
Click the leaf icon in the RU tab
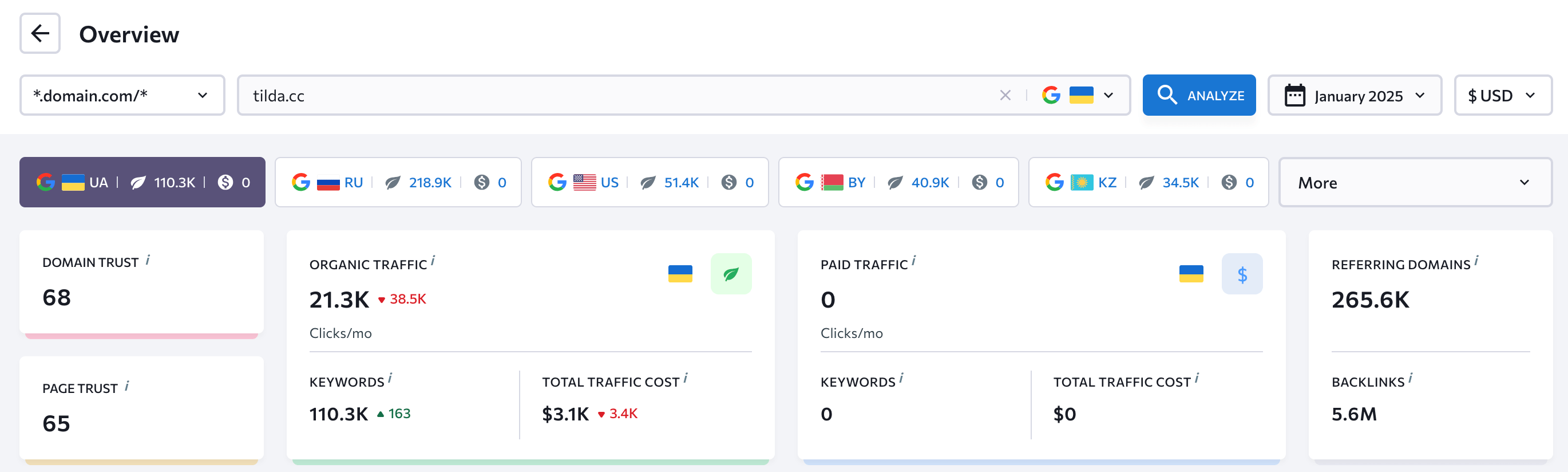393,182
